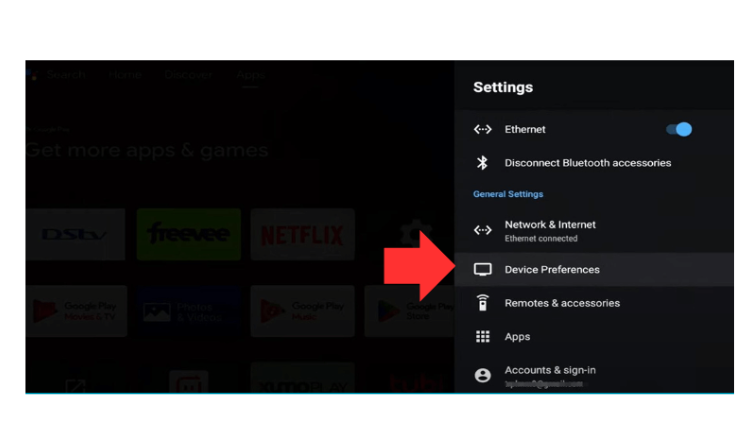This screenshot has width=750, height=422.
Task: Switch to the Home tab
Action: point(125,75)
